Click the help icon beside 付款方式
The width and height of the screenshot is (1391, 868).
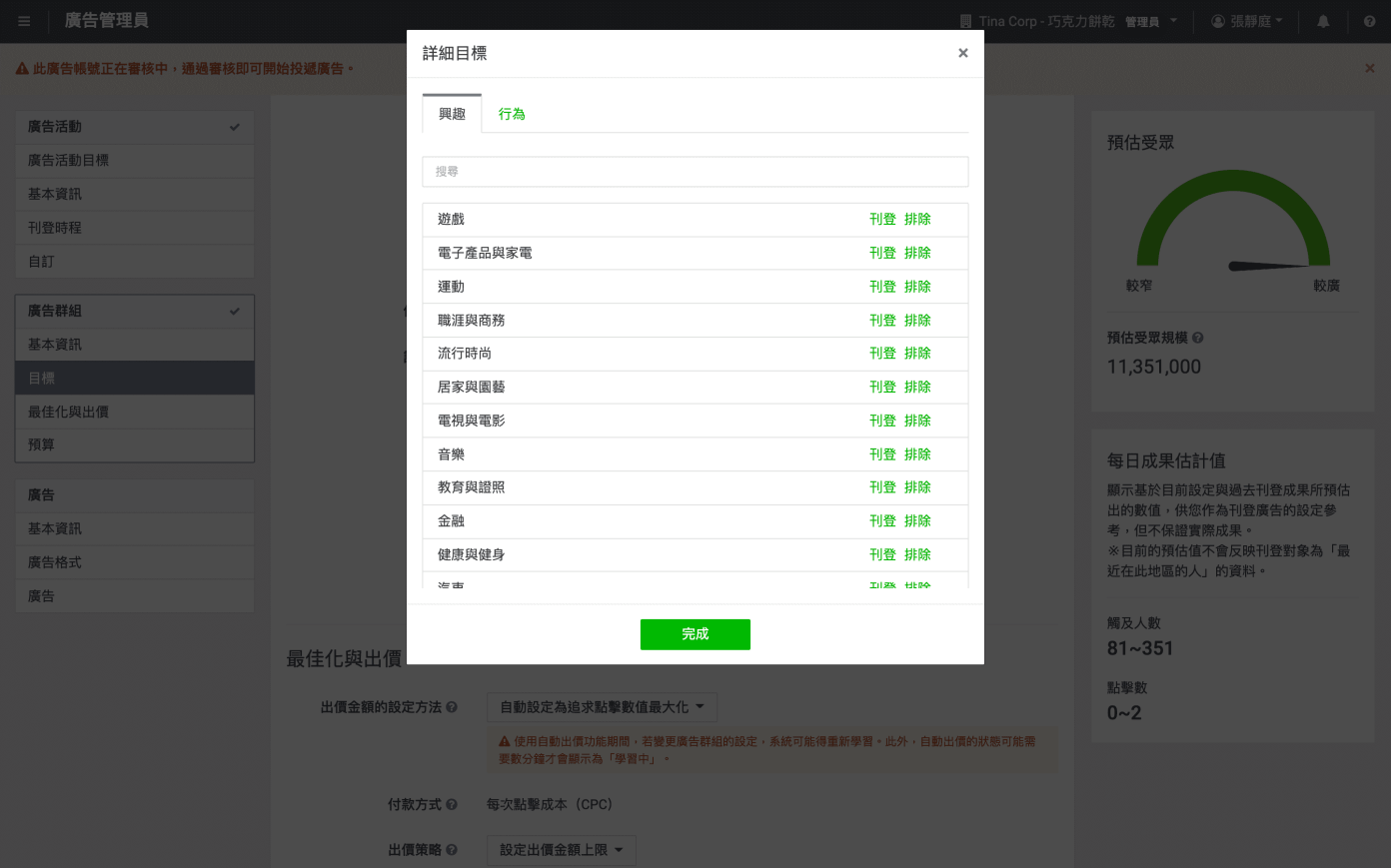tap(451, 803)
